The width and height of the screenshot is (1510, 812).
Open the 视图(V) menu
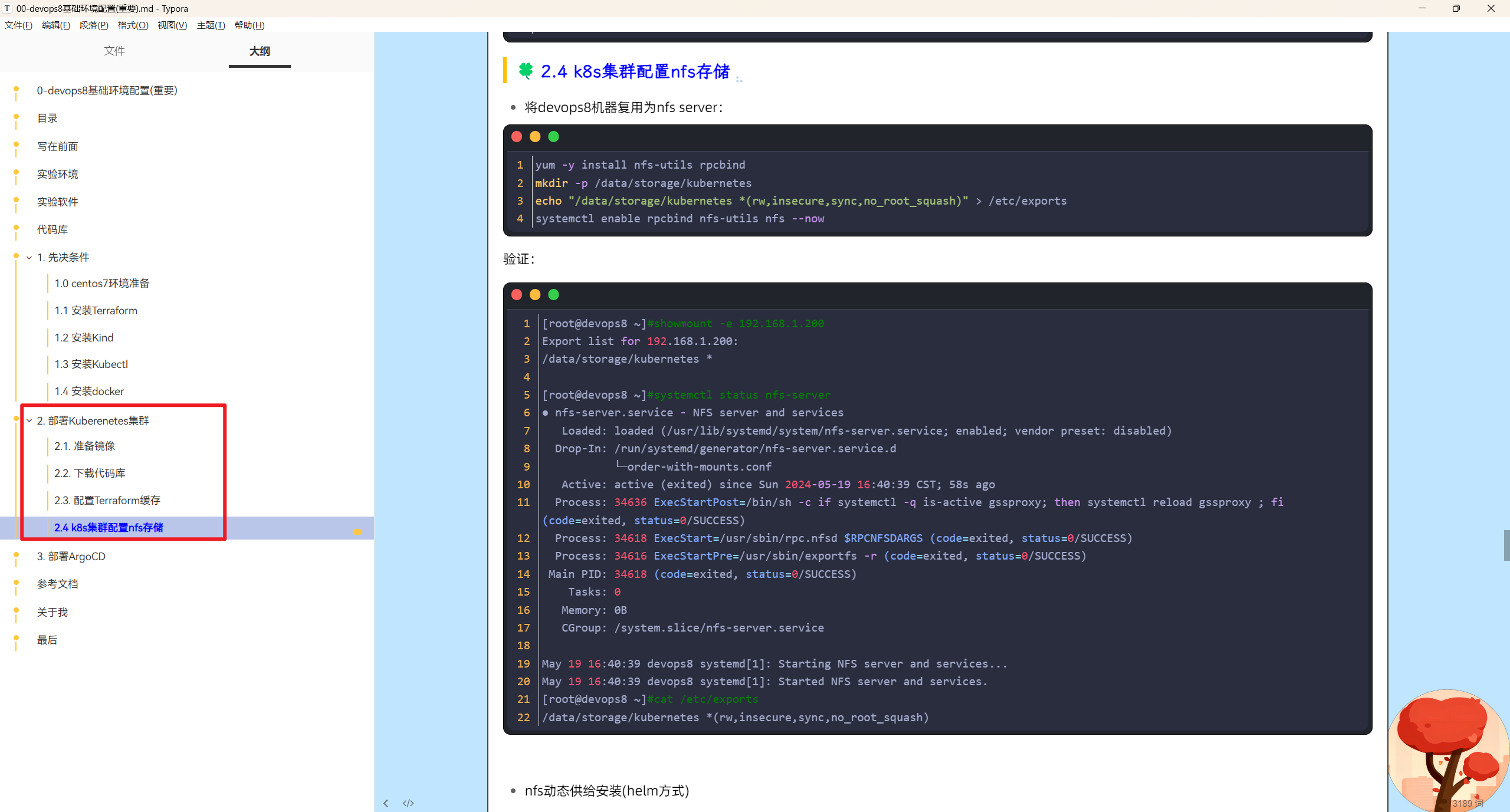(x=172, y=25)
